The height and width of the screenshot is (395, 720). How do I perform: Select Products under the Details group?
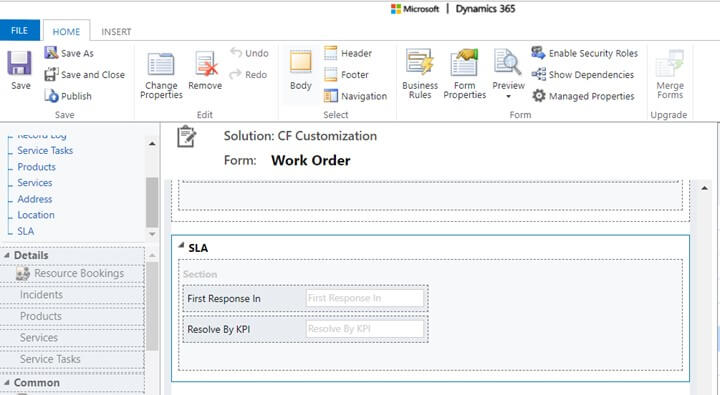point(72,316)
